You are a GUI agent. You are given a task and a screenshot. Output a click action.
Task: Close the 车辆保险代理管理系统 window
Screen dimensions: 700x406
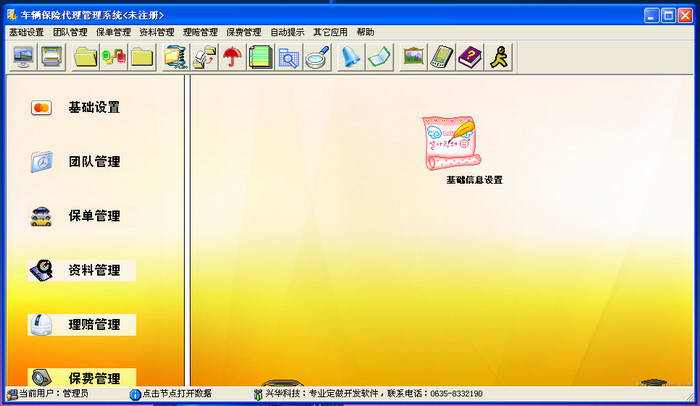coord(685,16)
